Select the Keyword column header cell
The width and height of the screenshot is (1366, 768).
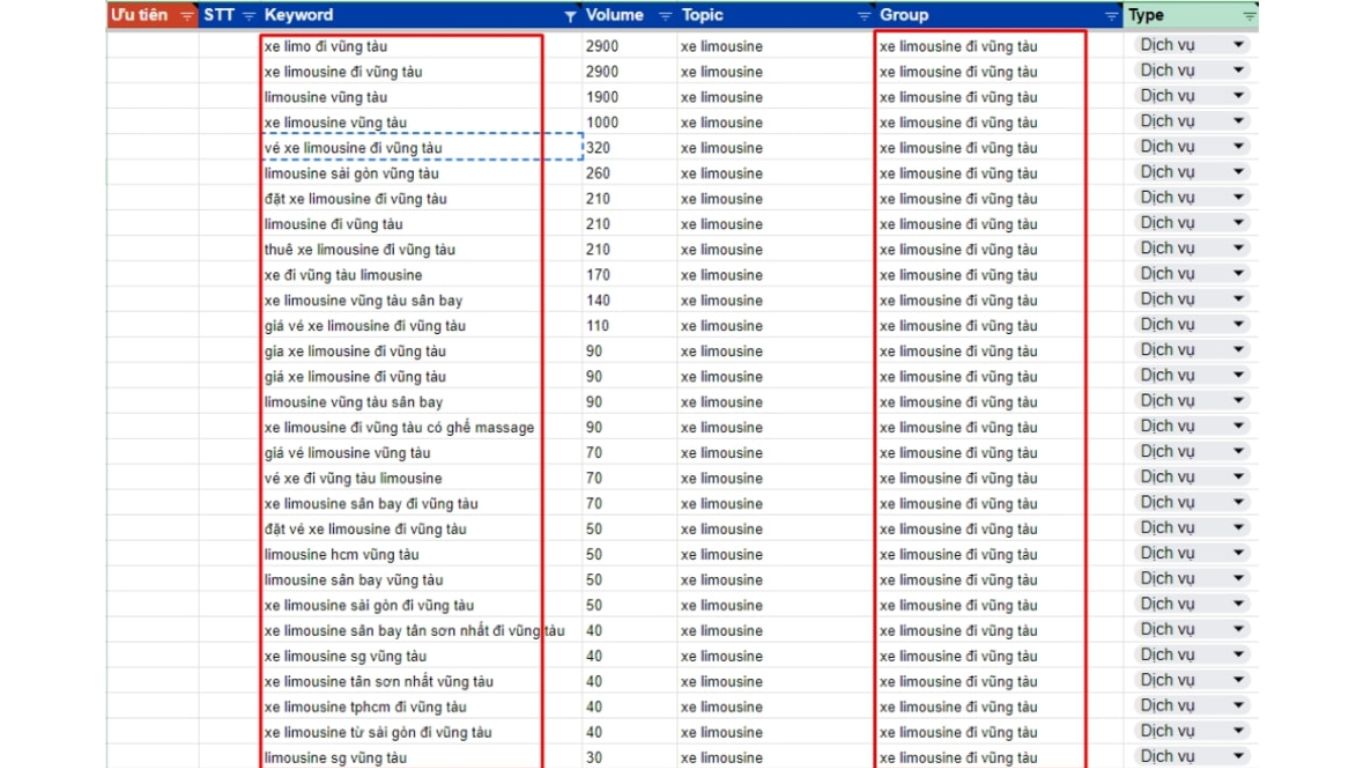[x=400, y=16]
